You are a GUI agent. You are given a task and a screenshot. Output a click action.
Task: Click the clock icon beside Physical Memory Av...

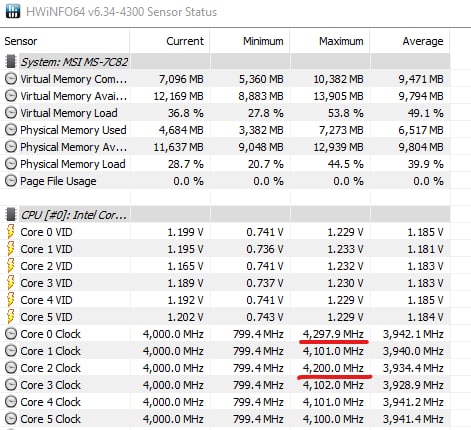(x=11, y=147)
